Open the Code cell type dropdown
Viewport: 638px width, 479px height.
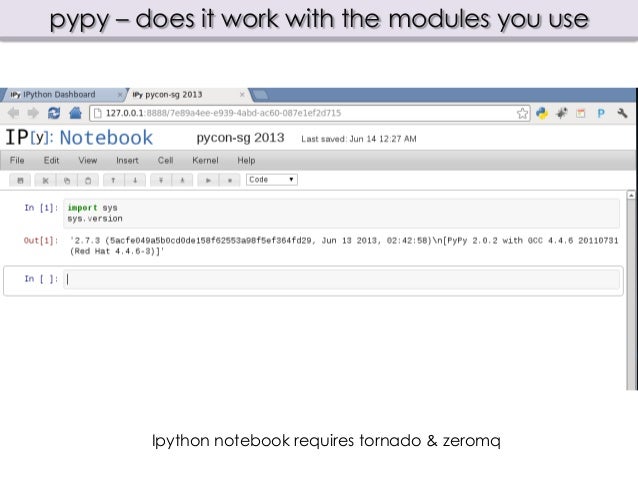click(x=272, y=179)
